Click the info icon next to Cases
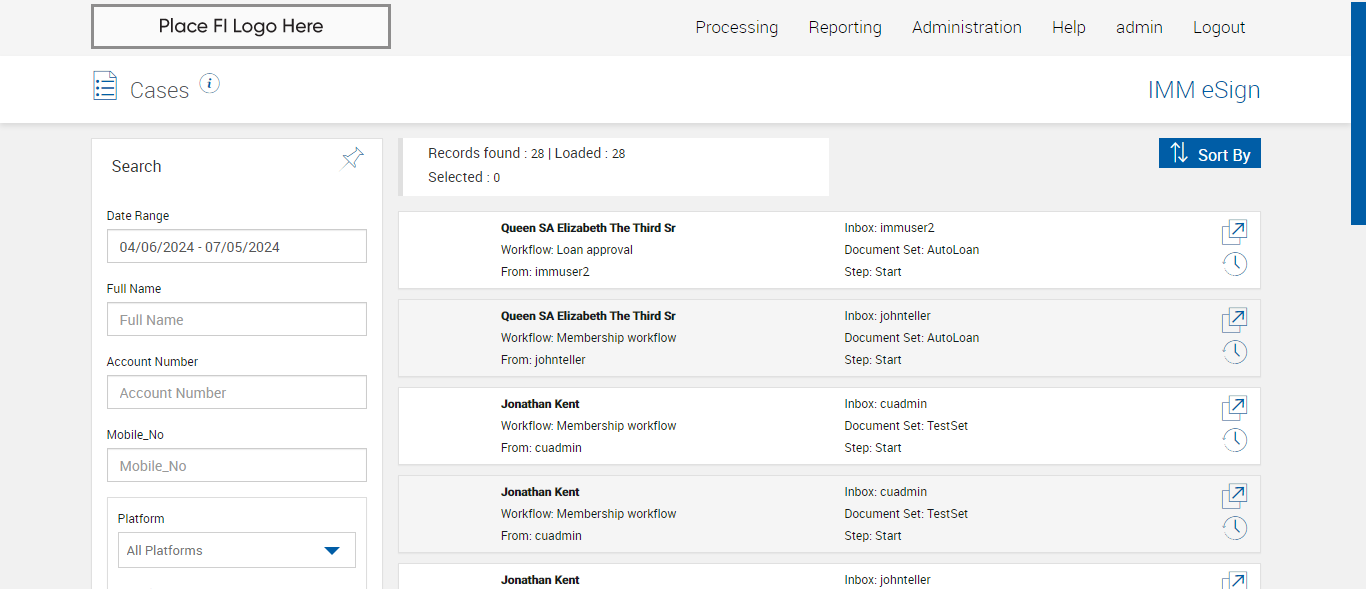Screen dimensions: 1366x589 tap(209, 83)
